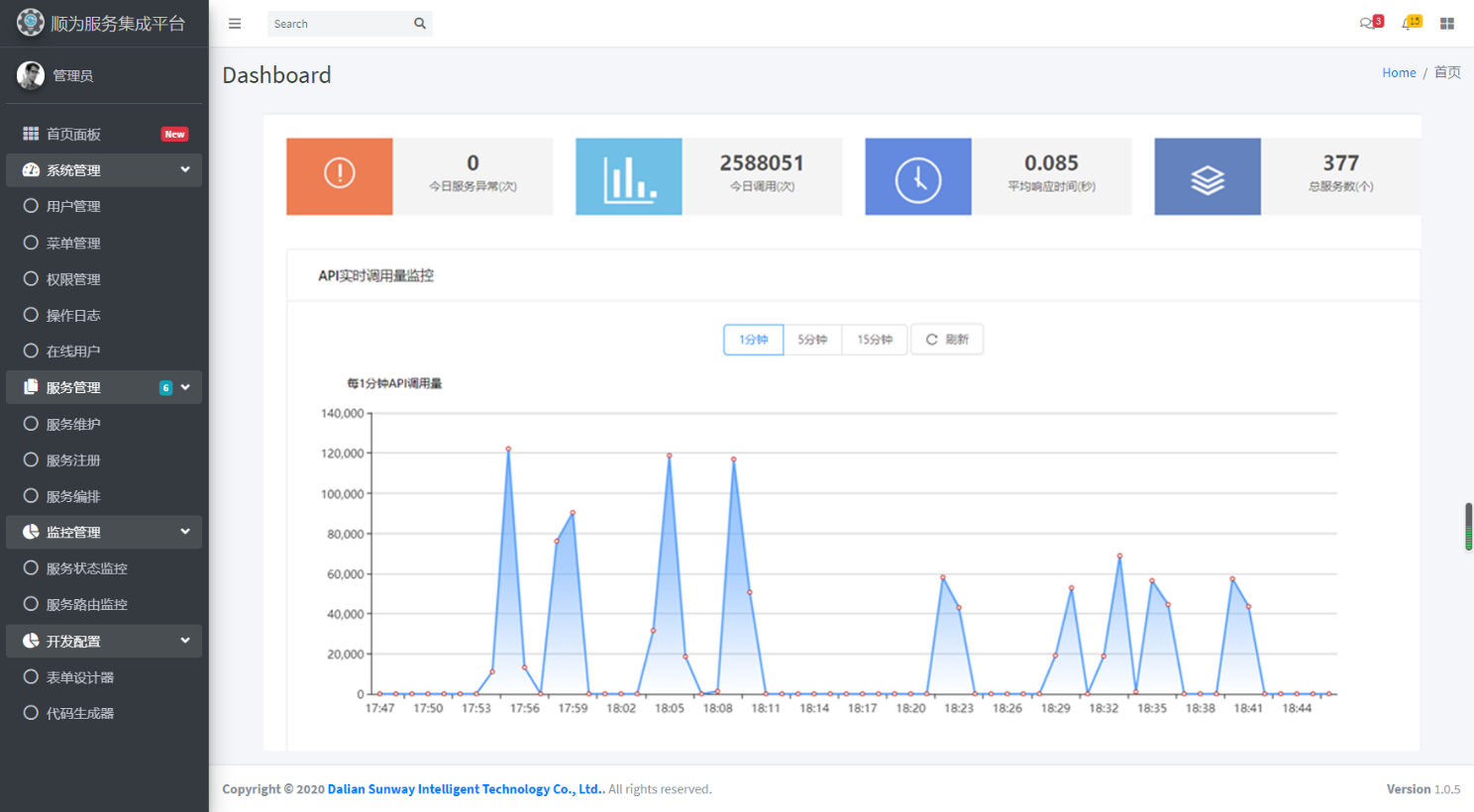Image resolution: width=1474 pixels, height=812 pixels.
Task: Click the 系统管理 dashboard icon
Action: [x=31, y=170]
